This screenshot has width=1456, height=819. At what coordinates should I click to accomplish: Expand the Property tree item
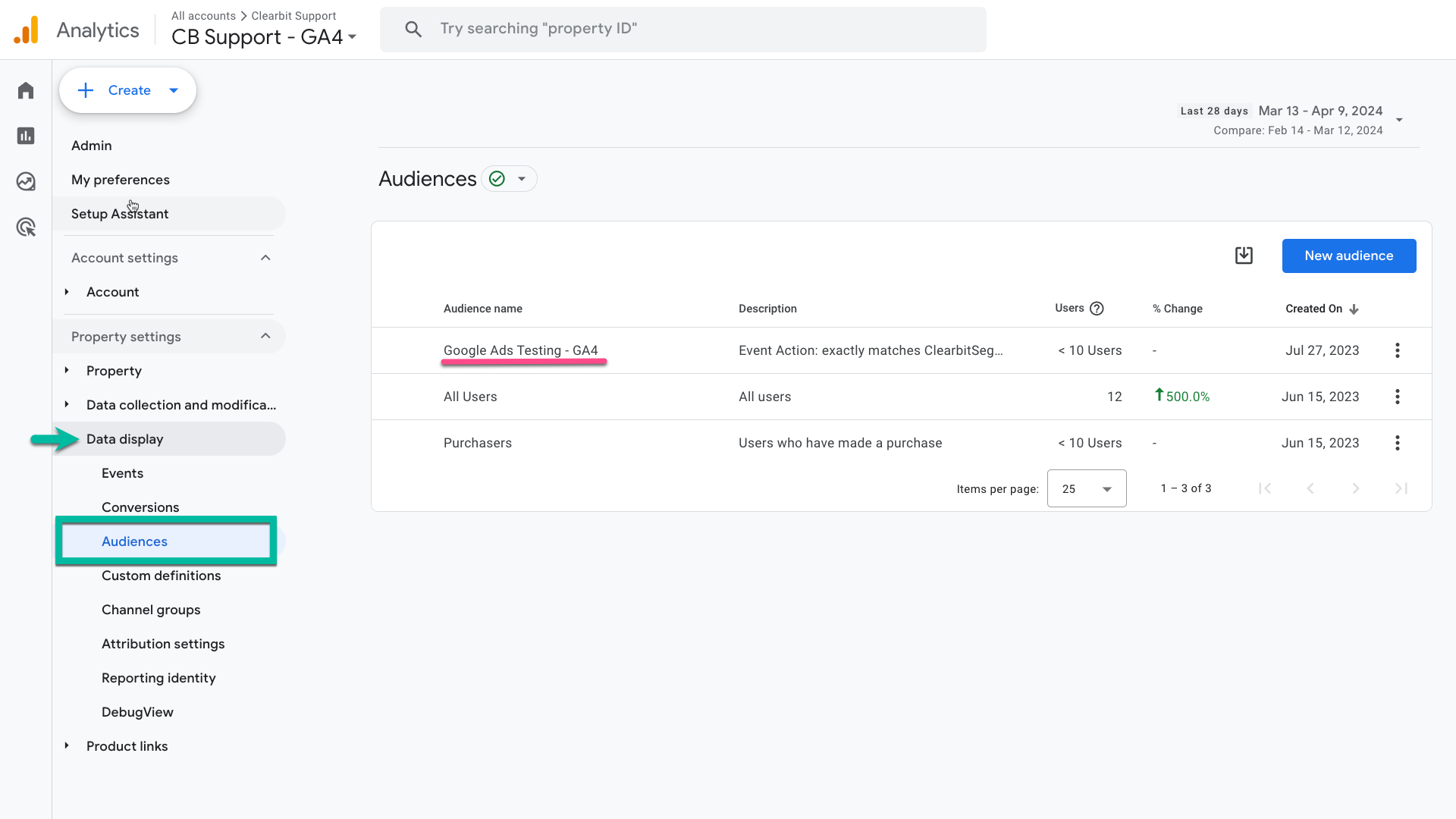tap(67, 370)
